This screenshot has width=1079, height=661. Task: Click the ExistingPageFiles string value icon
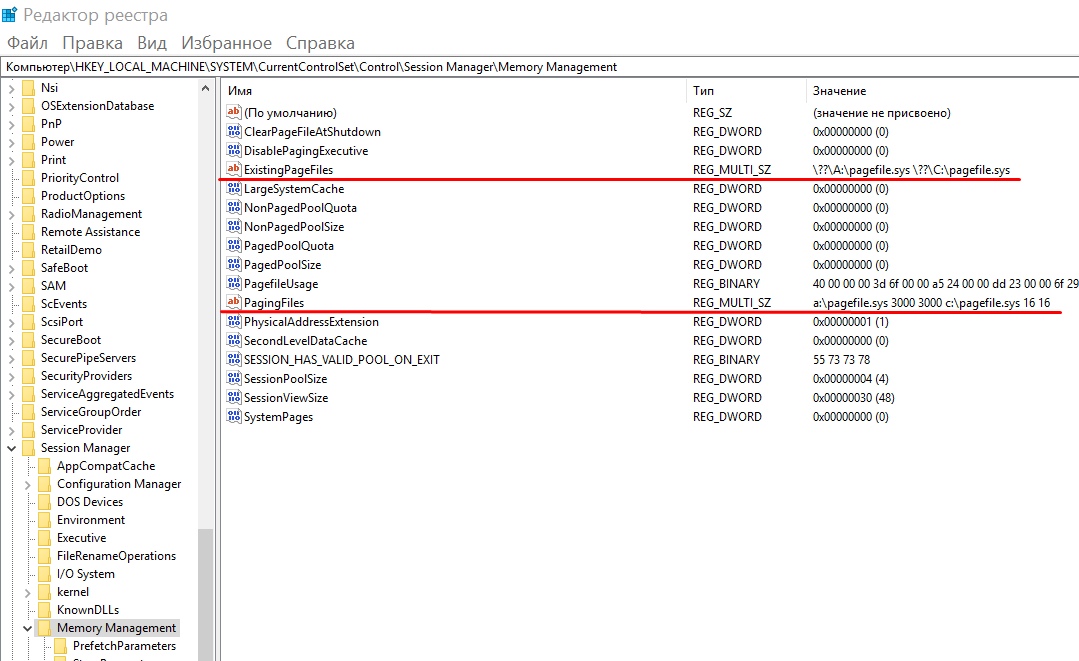pos(234,170)
